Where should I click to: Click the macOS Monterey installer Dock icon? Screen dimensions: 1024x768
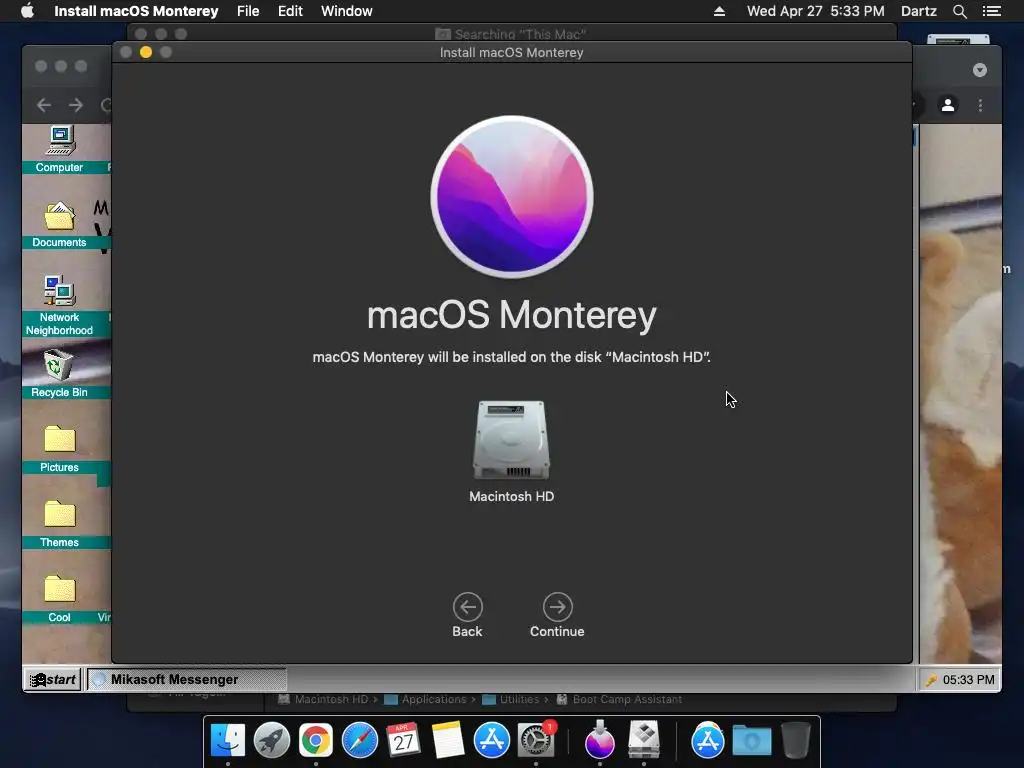tap(600, 740)
